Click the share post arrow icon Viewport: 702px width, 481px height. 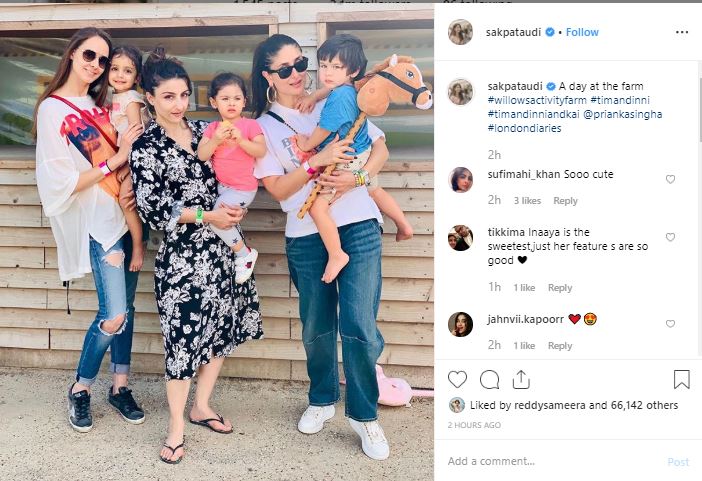521,379
